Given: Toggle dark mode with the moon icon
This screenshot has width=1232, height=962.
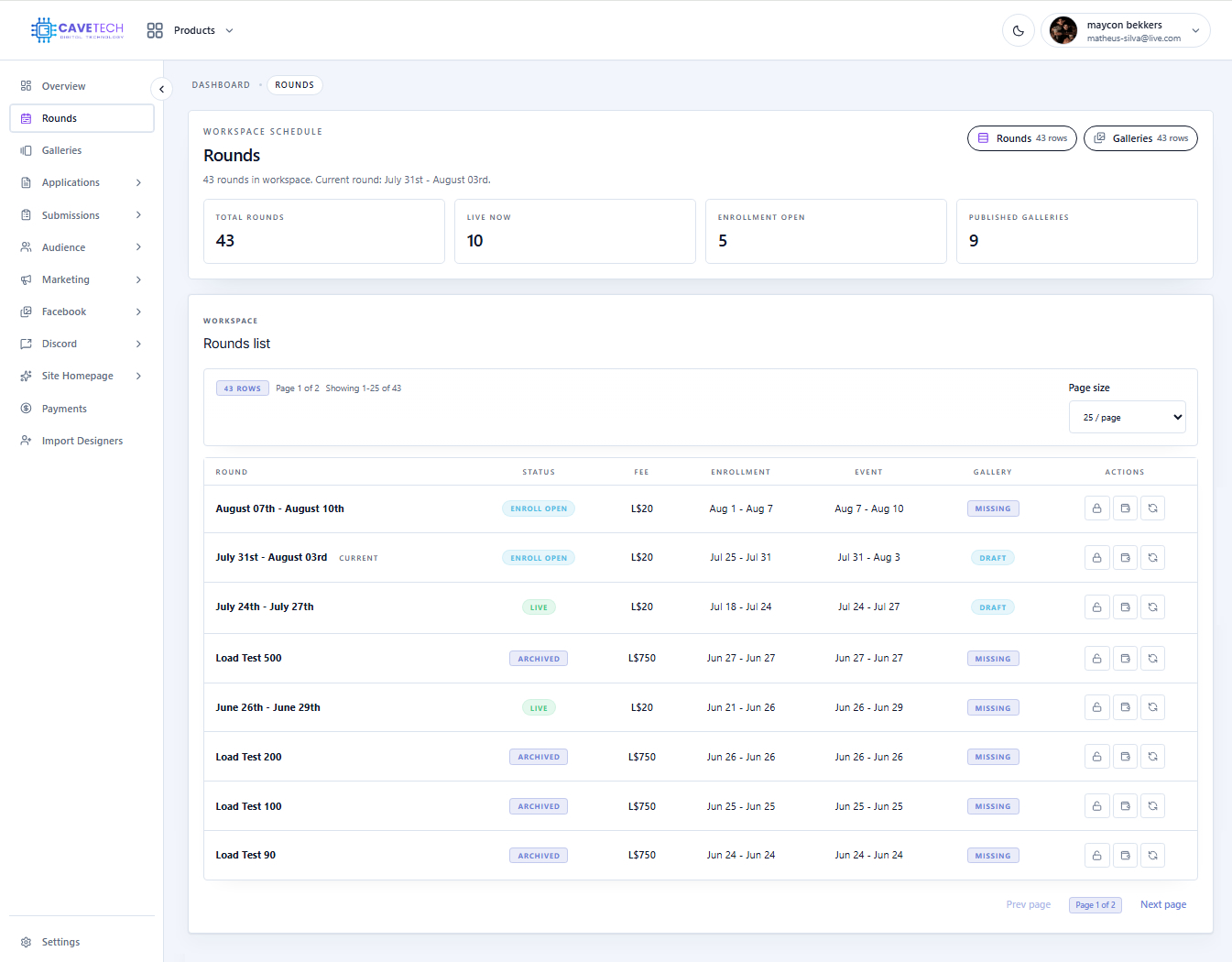Looking at the screenshot, I should pyautogui.click(x=1019, y=30).
